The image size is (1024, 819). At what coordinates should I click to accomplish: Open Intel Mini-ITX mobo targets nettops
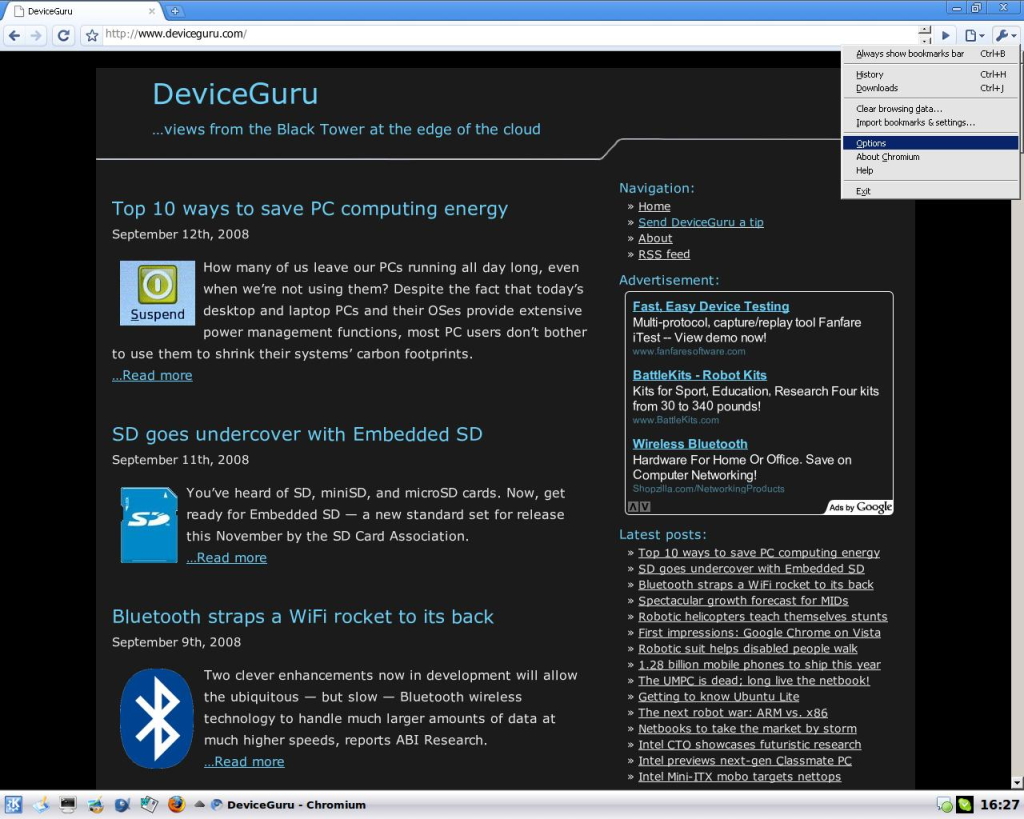pos(739,777)
